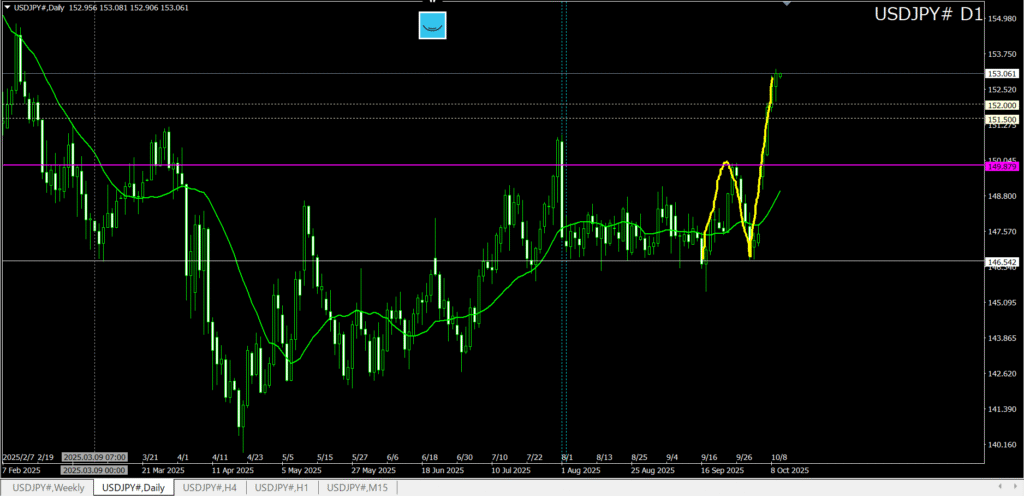This screenshot has height=496, width=1024.
Task: Open the USDJPY#,M15 chart tab
Action: 358,487
